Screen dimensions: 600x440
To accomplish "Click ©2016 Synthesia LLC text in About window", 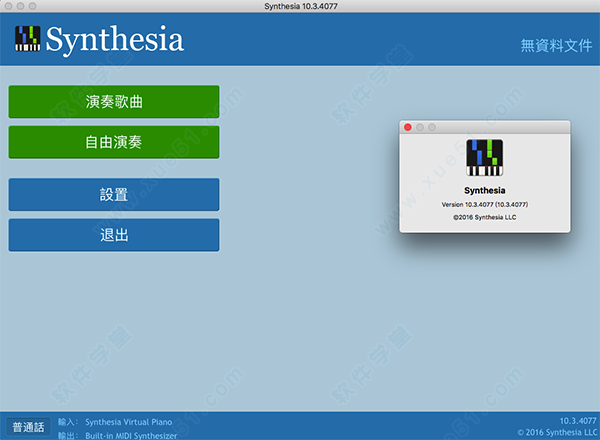I will [484, 217].
